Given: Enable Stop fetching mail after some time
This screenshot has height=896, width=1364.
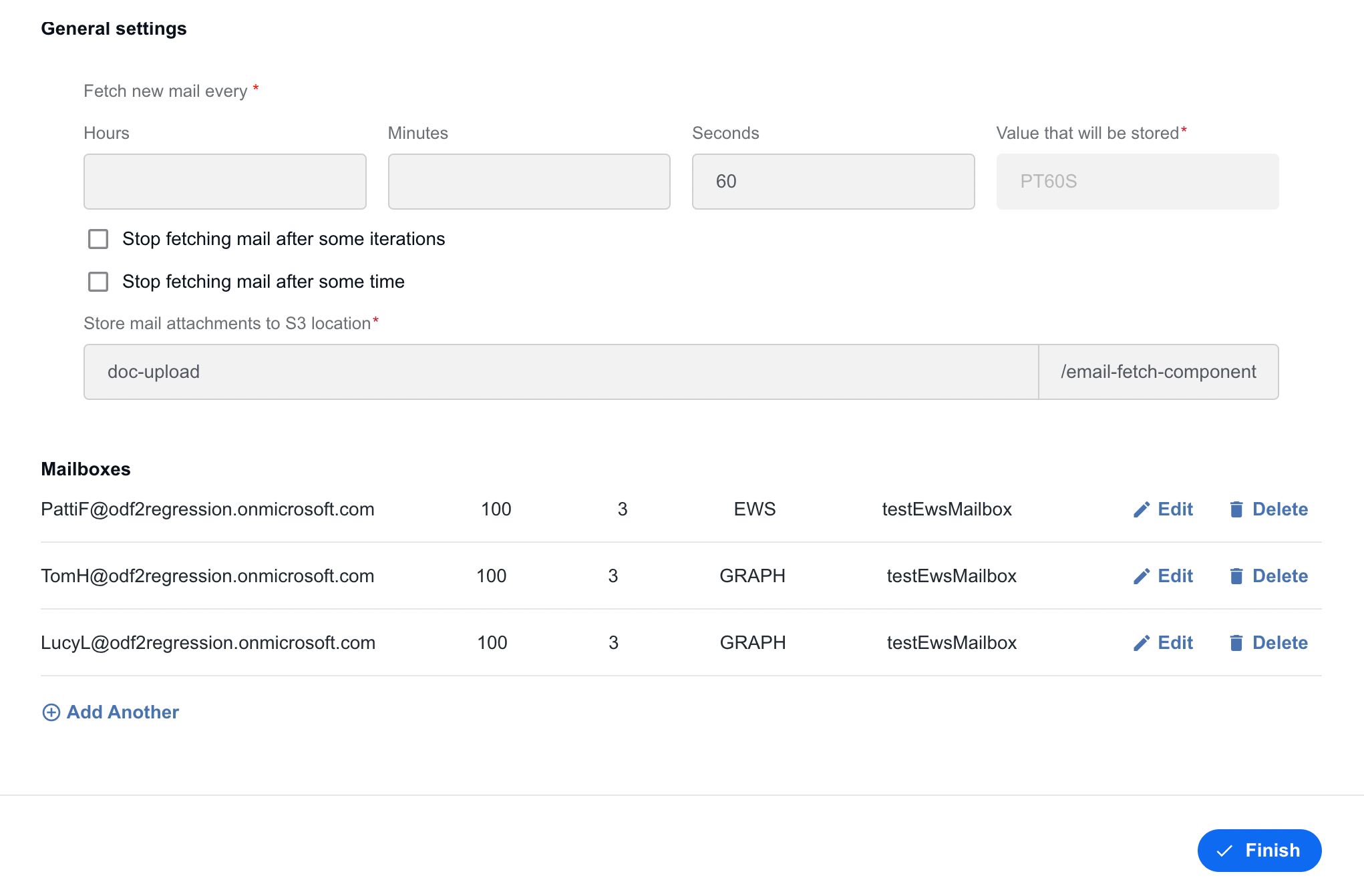Looking at the screenshot, I should [x=98, y=282].
